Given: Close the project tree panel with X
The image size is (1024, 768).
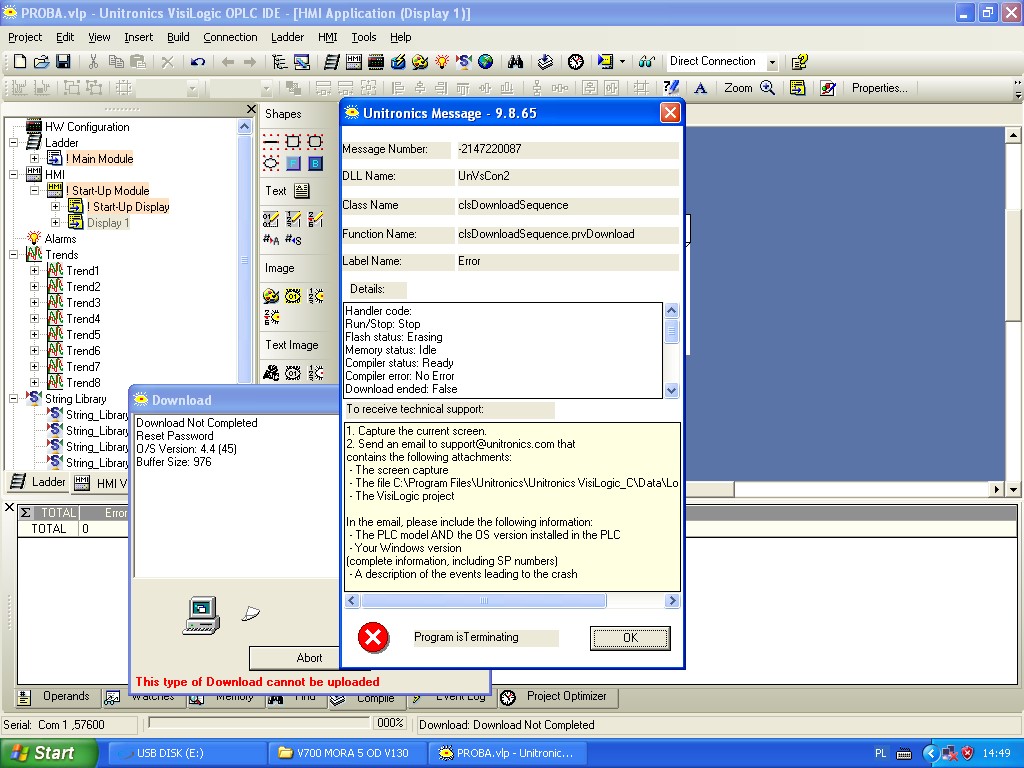Looking at the screenshot, I should [x=251, y=109].
